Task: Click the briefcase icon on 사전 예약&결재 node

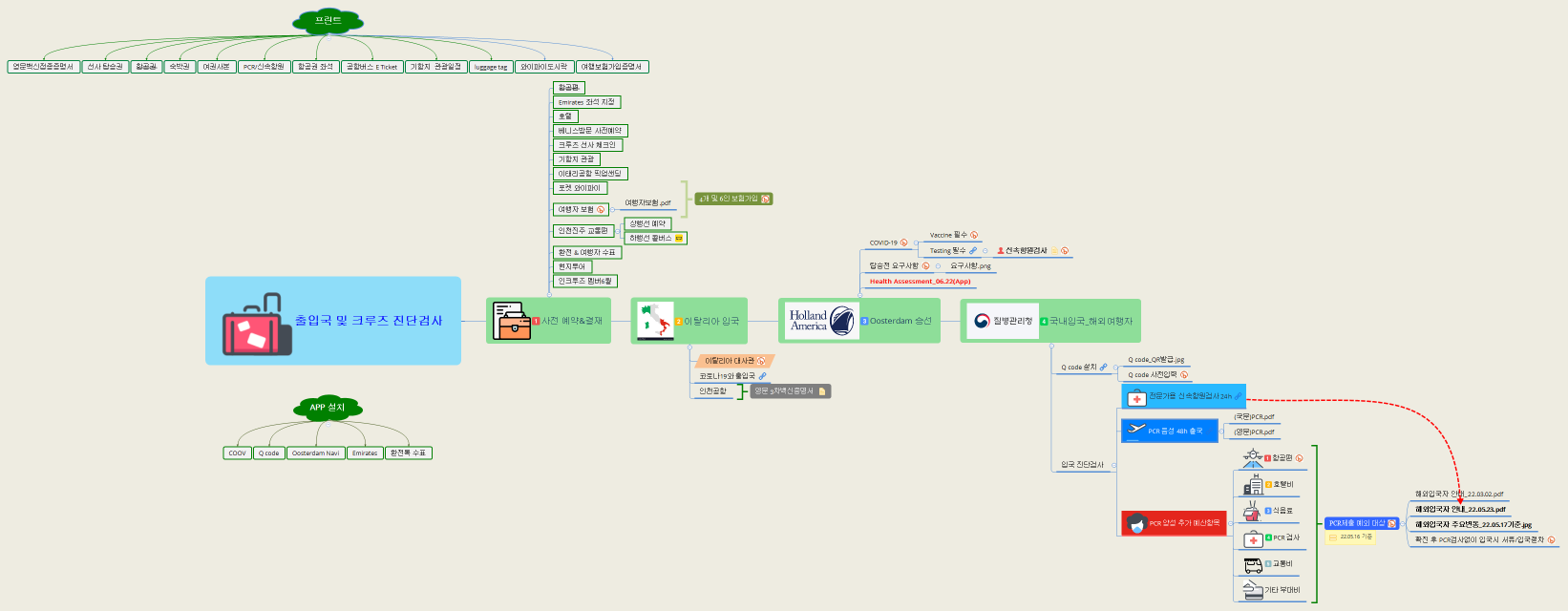Action: (x=512, y=321)
